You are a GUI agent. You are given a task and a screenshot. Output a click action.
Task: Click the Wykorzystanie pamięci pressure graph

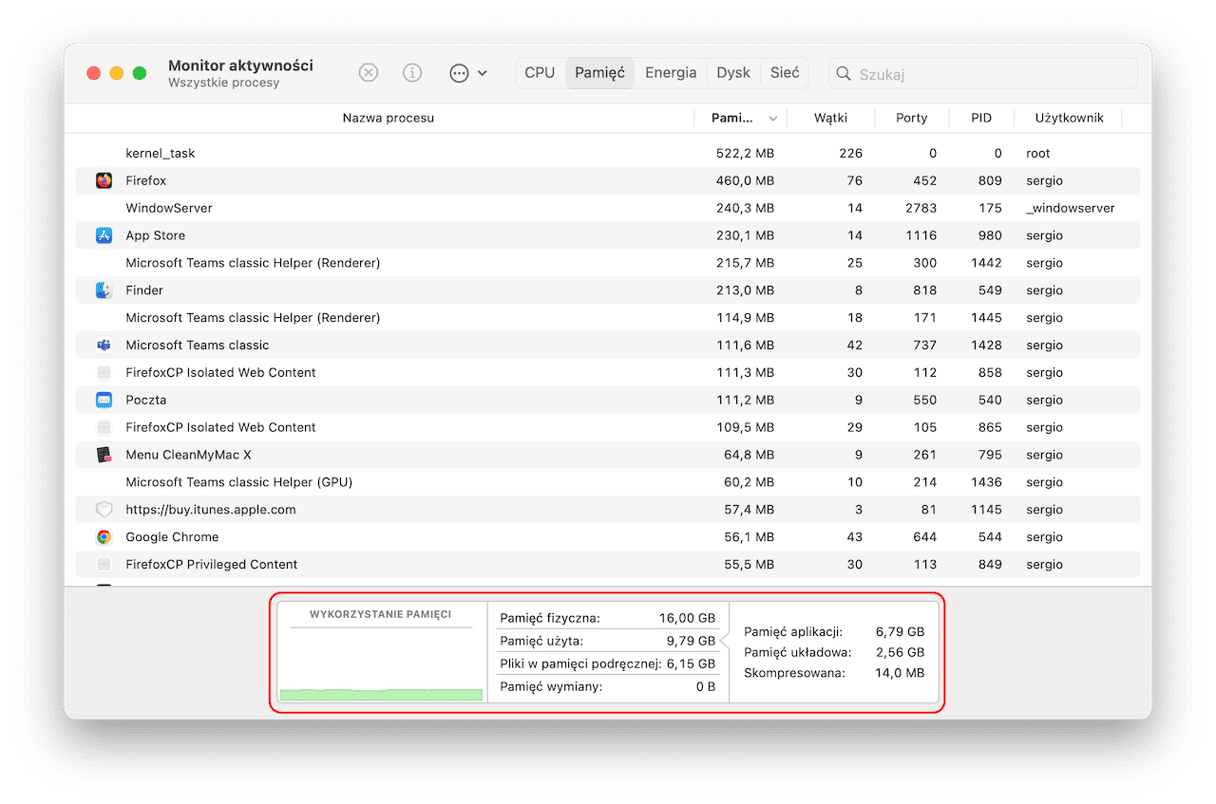point(381,652)
